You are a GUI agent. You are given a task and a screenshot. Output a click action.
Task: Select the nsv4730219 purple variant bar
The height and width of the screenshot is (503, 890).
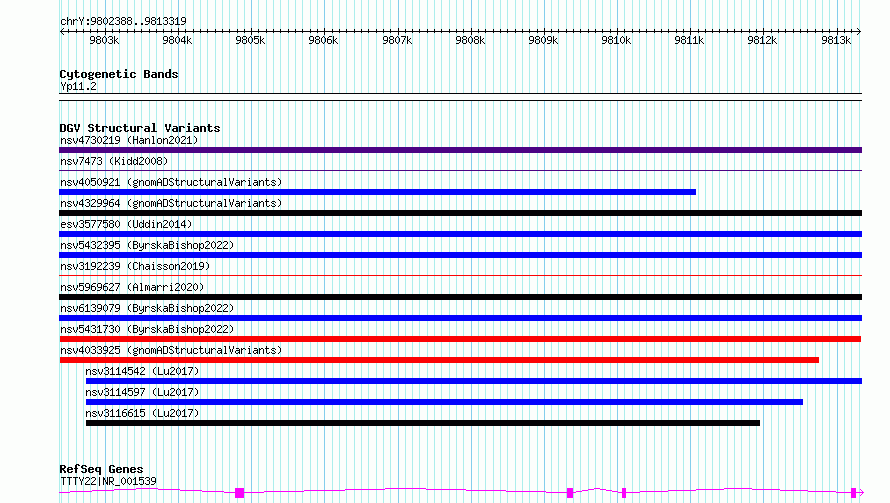460,150
